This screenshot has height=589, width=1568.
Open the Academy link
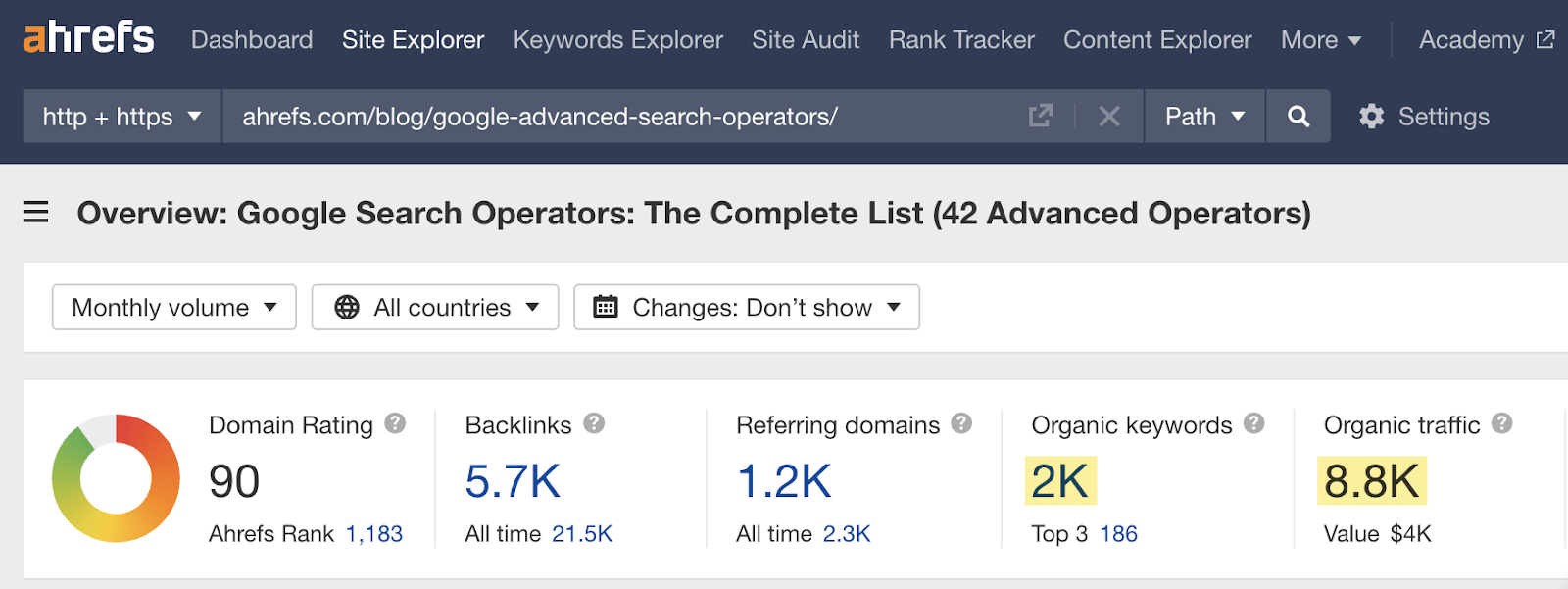[x=1487, y=40]
